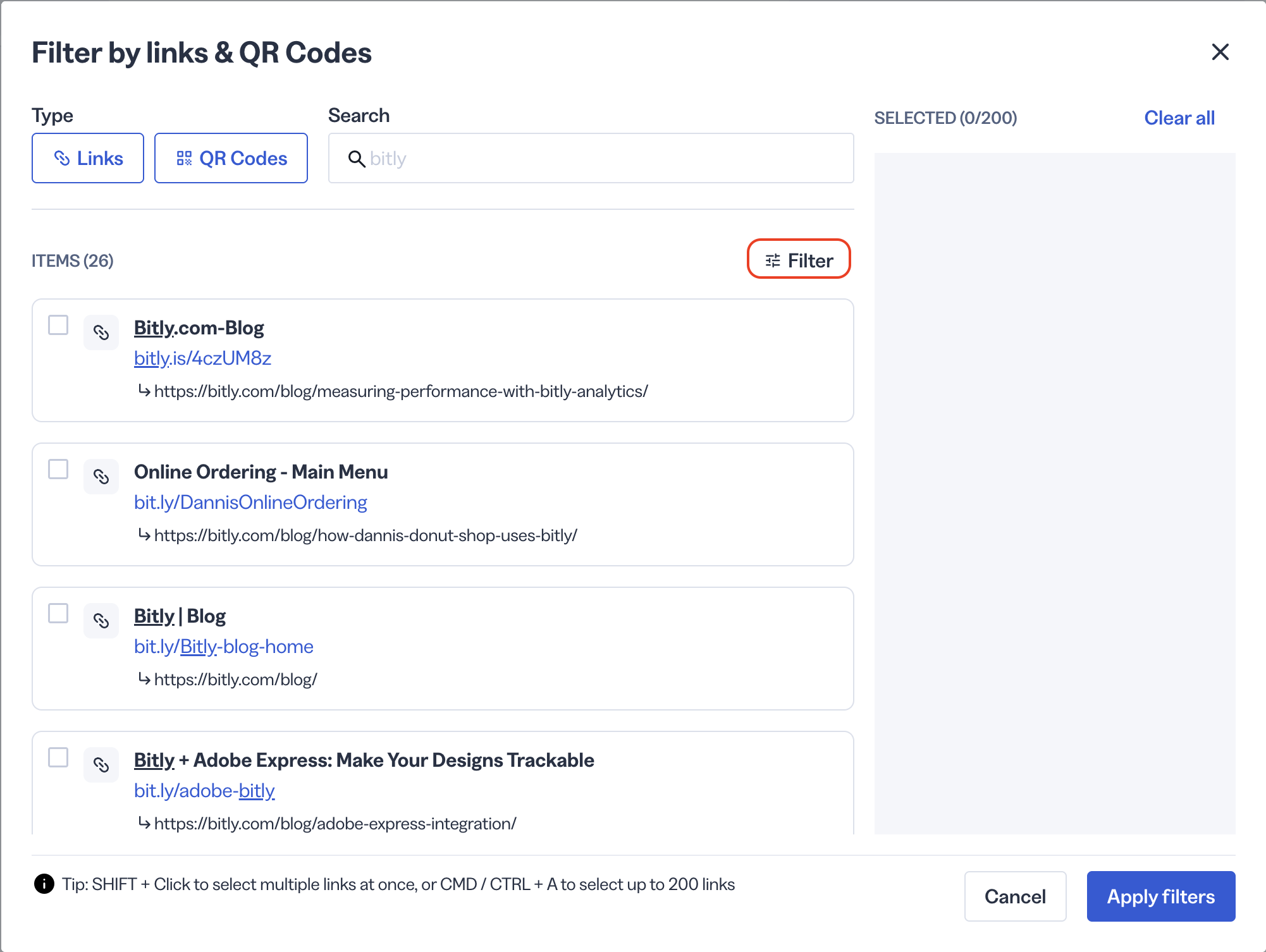This screenshot has width=1266, height=952.
Task: Click the Apply filters button
Action: coord(1161,896)
